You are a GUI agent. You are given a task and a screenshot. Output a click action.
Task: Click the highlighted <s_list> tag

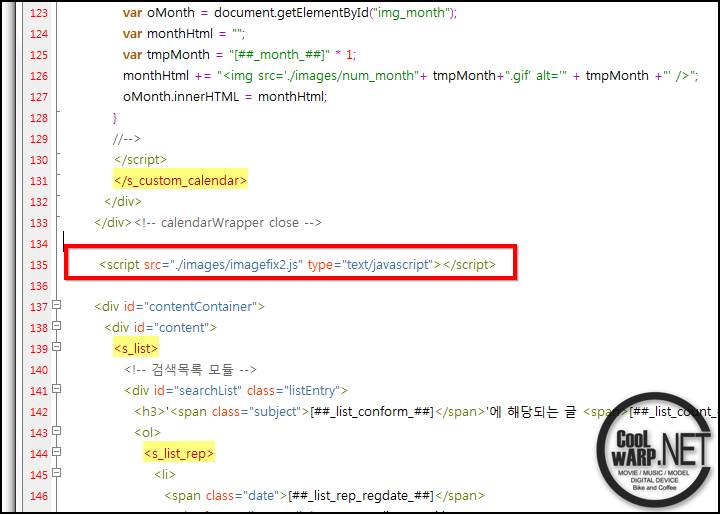tap(136, 349)
